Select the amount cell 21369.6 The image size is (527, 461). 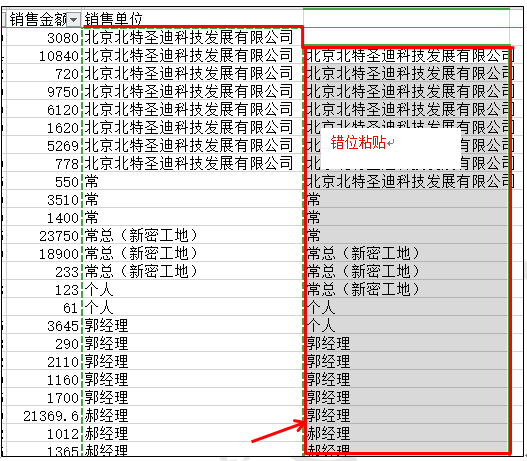pyautogui.click(x=44, y=416)
